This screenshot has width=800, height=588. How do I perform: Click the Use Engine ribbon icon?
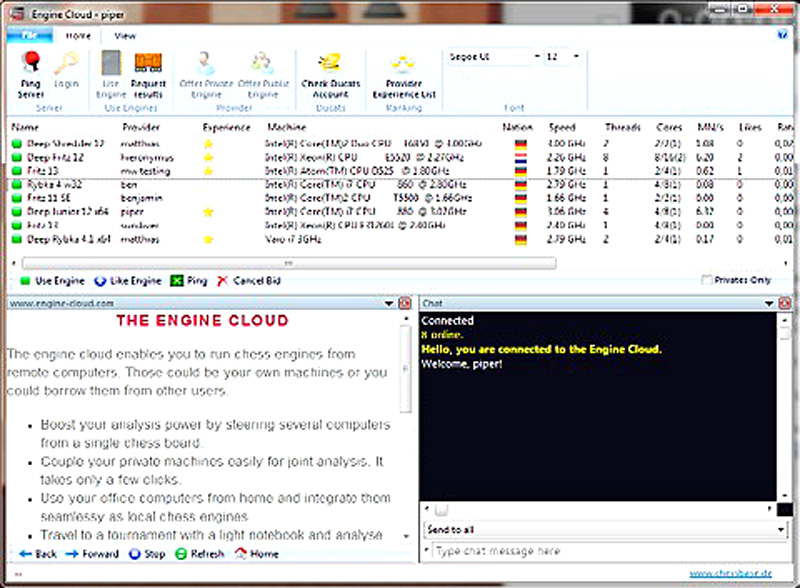(x=111, y=62)
